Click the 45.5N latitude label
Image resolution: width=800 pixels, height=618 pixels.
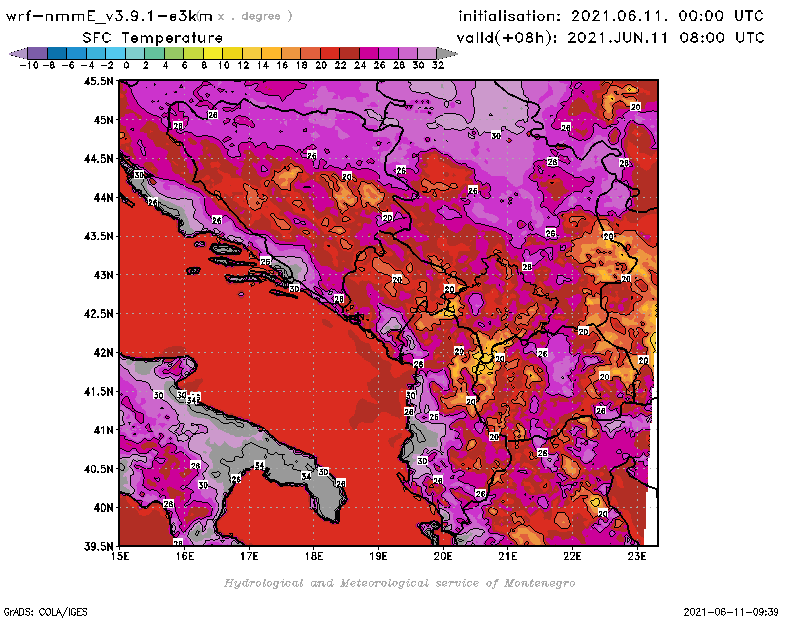pyautogui.click(x=98, y=81)
